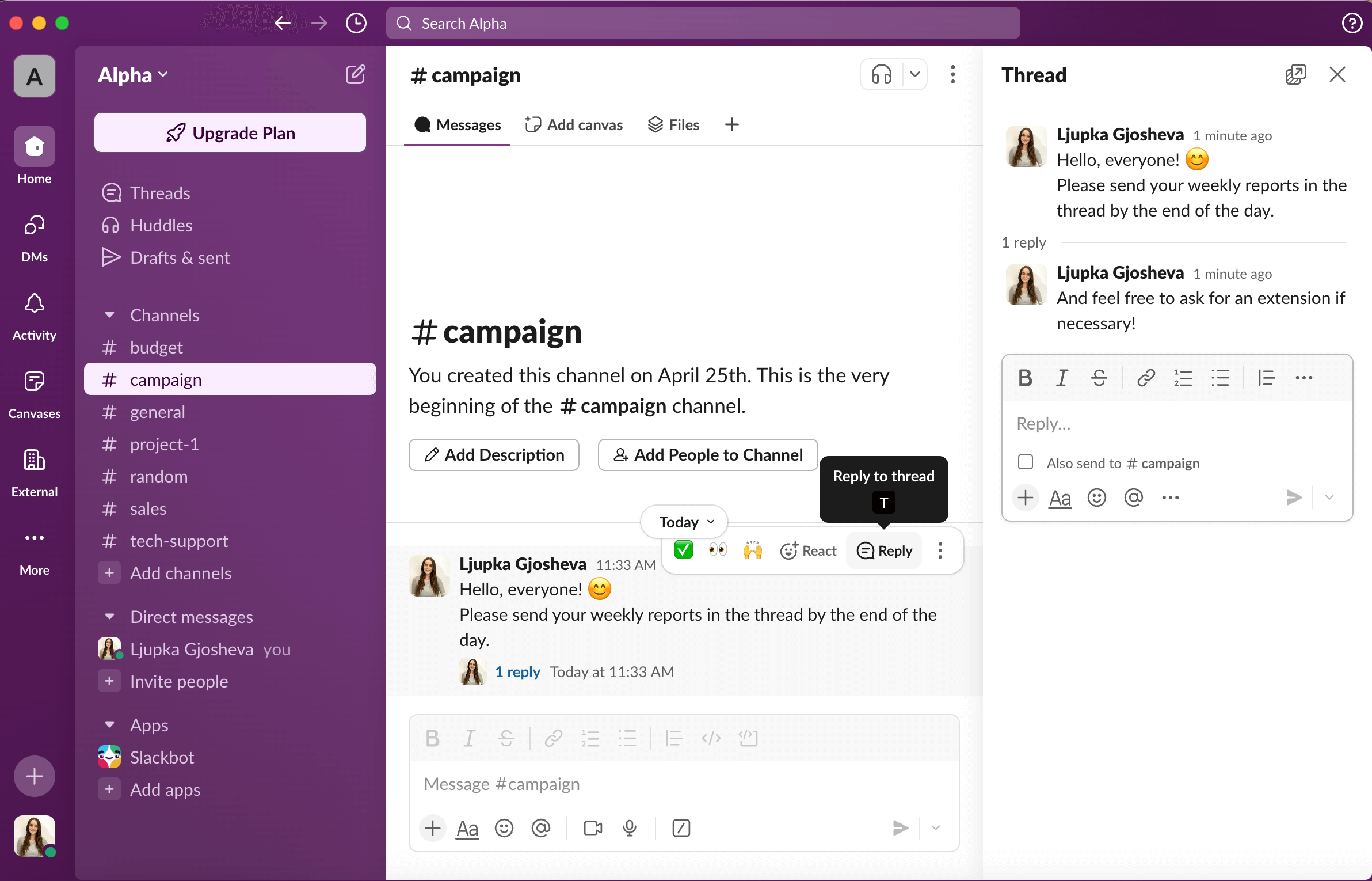Collapse the Direct messages section

tap(109, 617)
